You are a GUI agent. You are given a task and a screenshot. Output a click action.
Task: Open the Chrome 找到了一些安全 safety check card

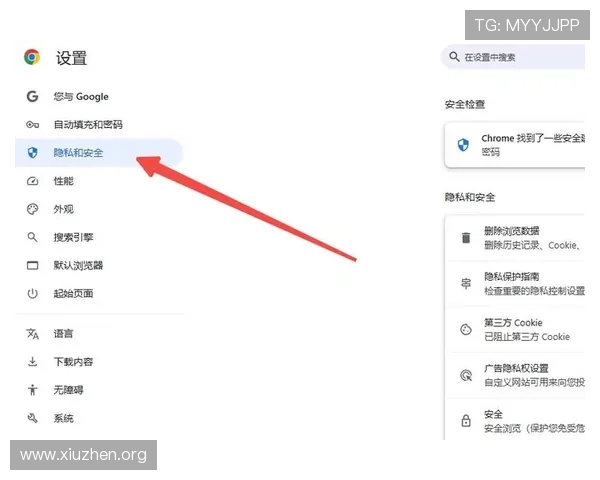515,145
